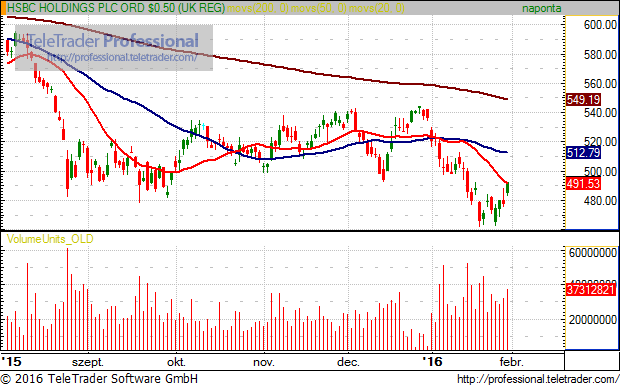Click the 580.00 price axis label
Screen dimensions: 620x388
[x=600, y=55]
